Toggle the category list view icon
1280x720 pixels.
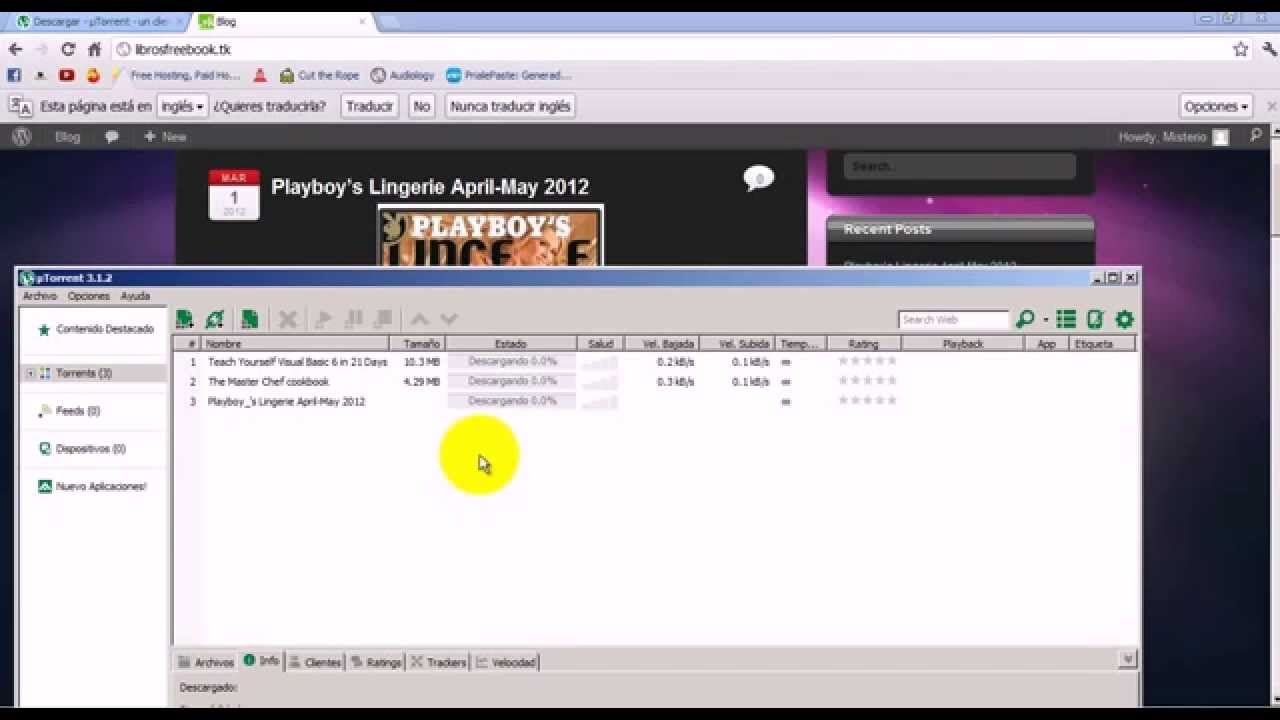click(1066, 319)
